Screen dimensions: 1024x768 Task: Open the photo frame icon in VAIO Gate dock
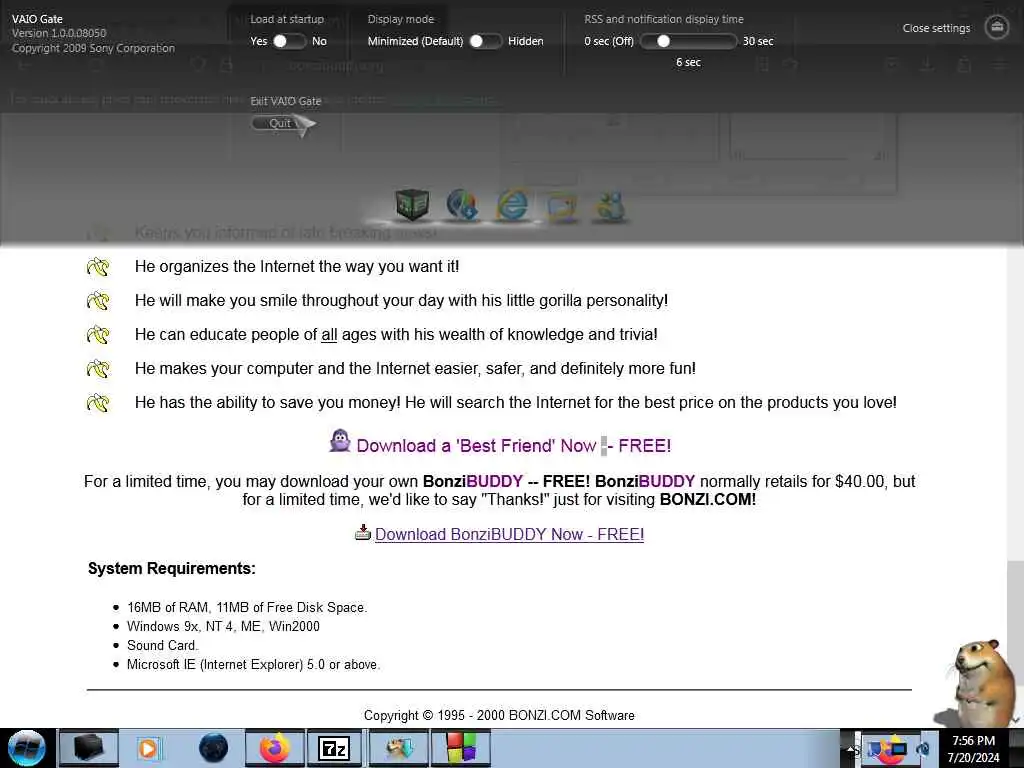562,207
